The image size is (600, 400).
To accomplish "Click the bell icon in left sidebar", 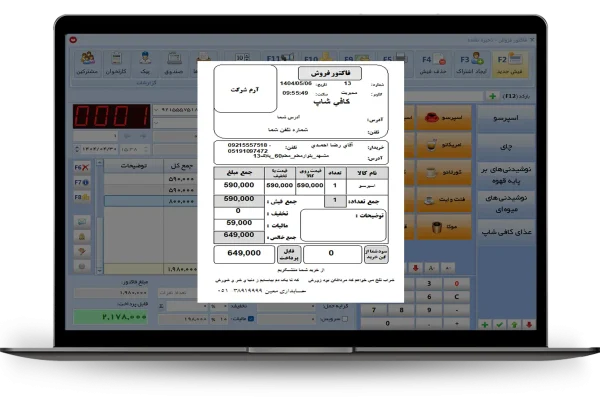I will pyautogui.click(x=82, y=236).
